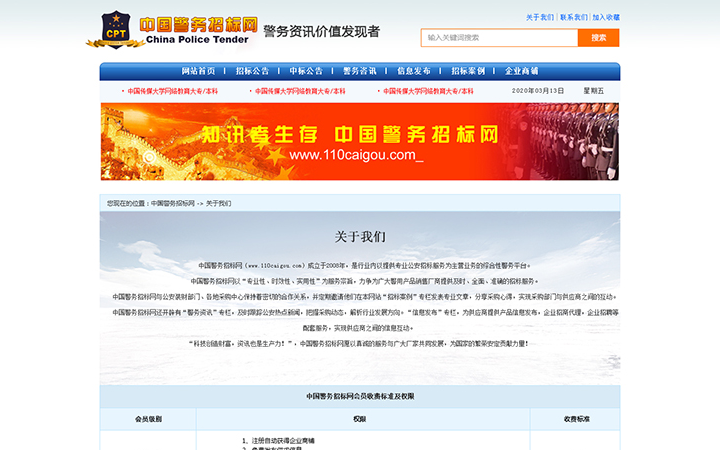Click the date text 2020年03月13日
The height and width of the screenshot is (450, 720).
pyautogui.click(x=538, y=91)
